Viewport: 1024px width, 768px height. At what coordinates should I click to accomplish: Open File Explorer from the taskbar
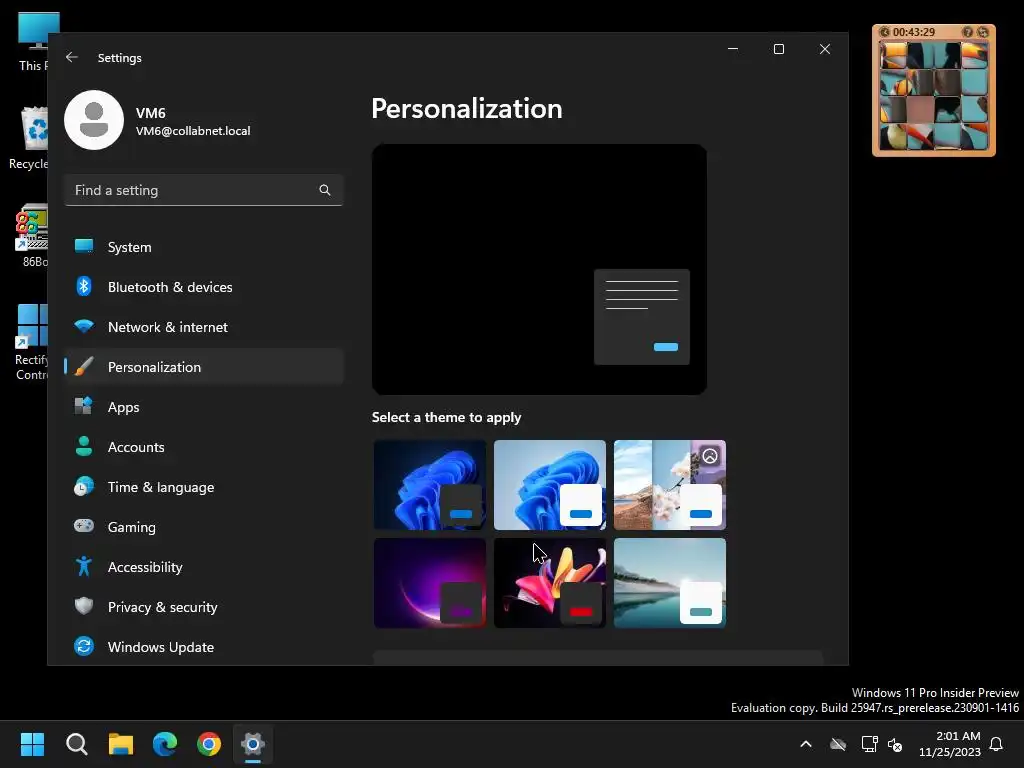point(121,744)
